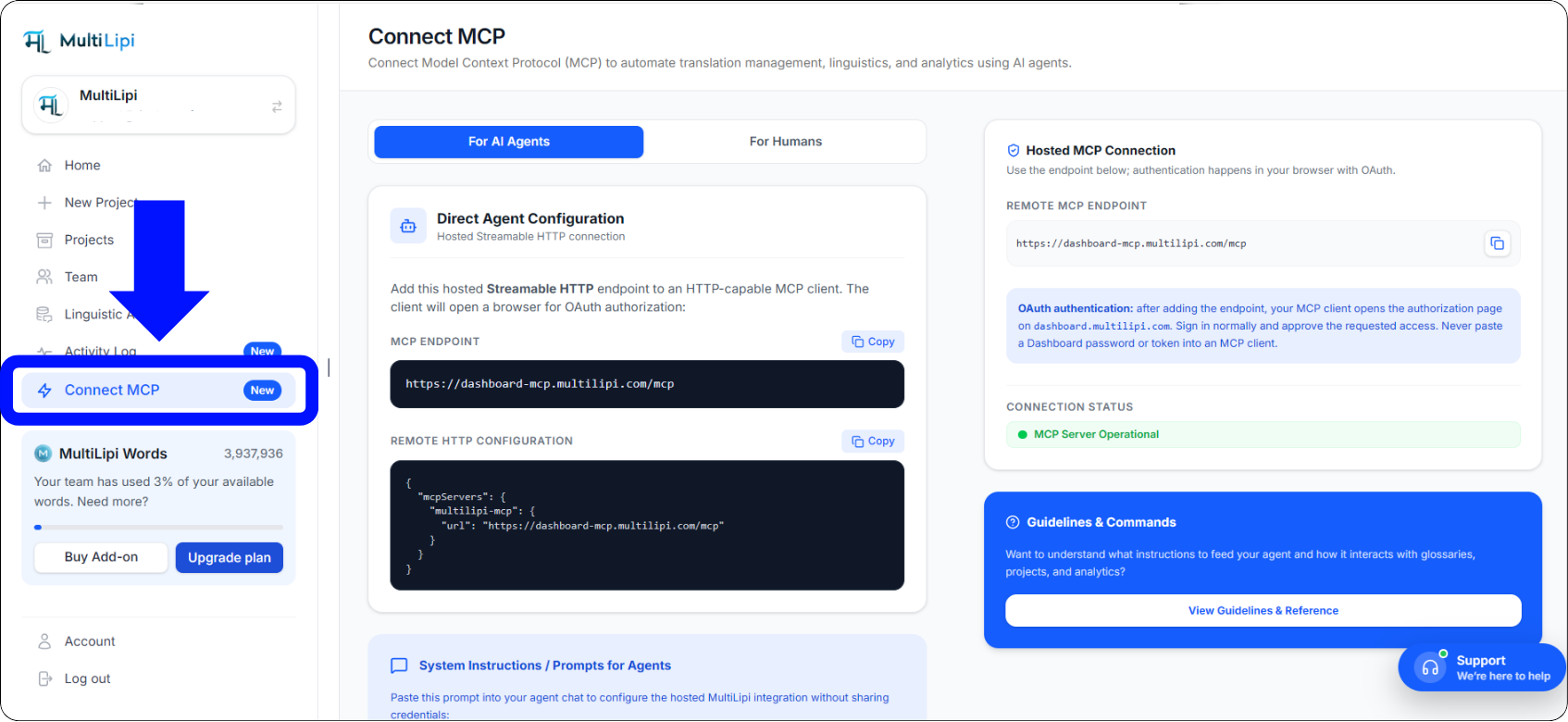1568x722 pixels.
Task: Click the lightning bolt icon for Connect MCP
Action: (44, 391)
